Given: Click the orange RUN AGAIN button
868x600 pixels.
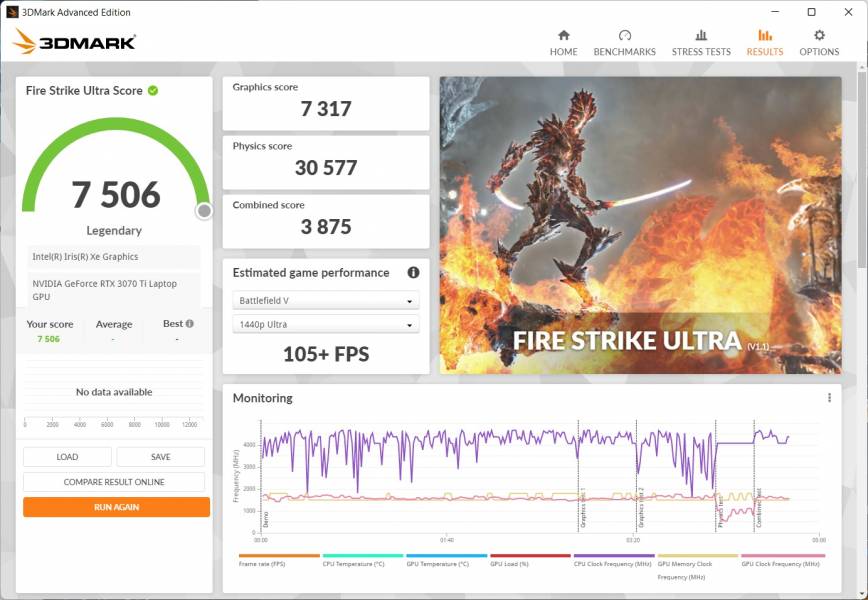Looking at the screenshot, I should (x=116, y=506).
